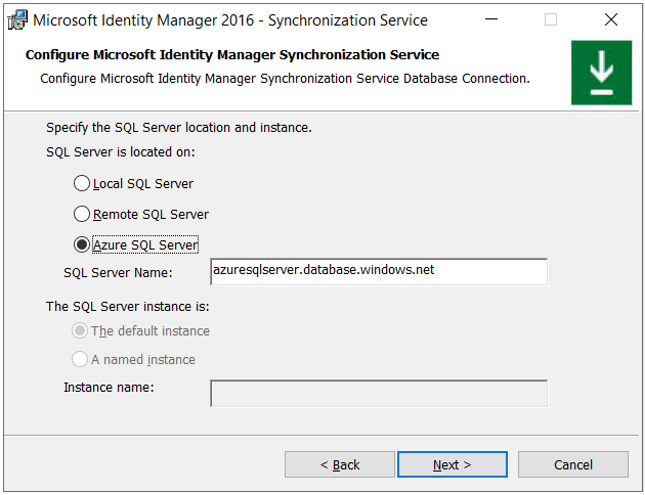The width and height of the screenshot is (645, 495).
Task: Click the Instance name text box
Action: click(x=379, y=393)
